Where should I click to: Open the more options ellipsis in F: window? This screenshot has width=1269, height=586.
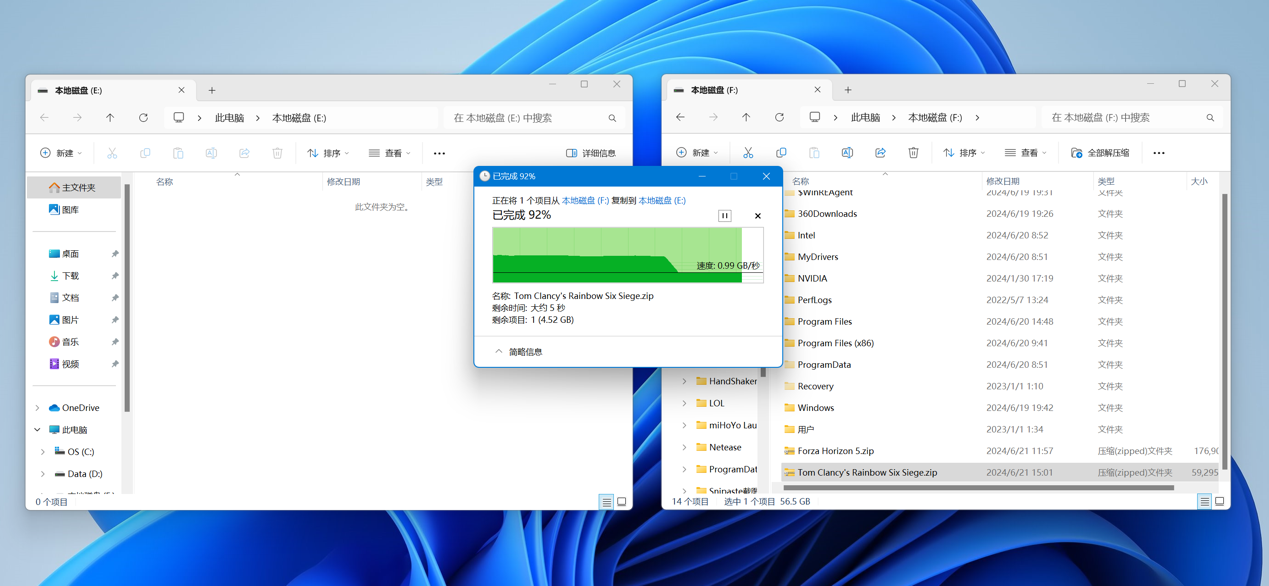[x=1159, y=153]
